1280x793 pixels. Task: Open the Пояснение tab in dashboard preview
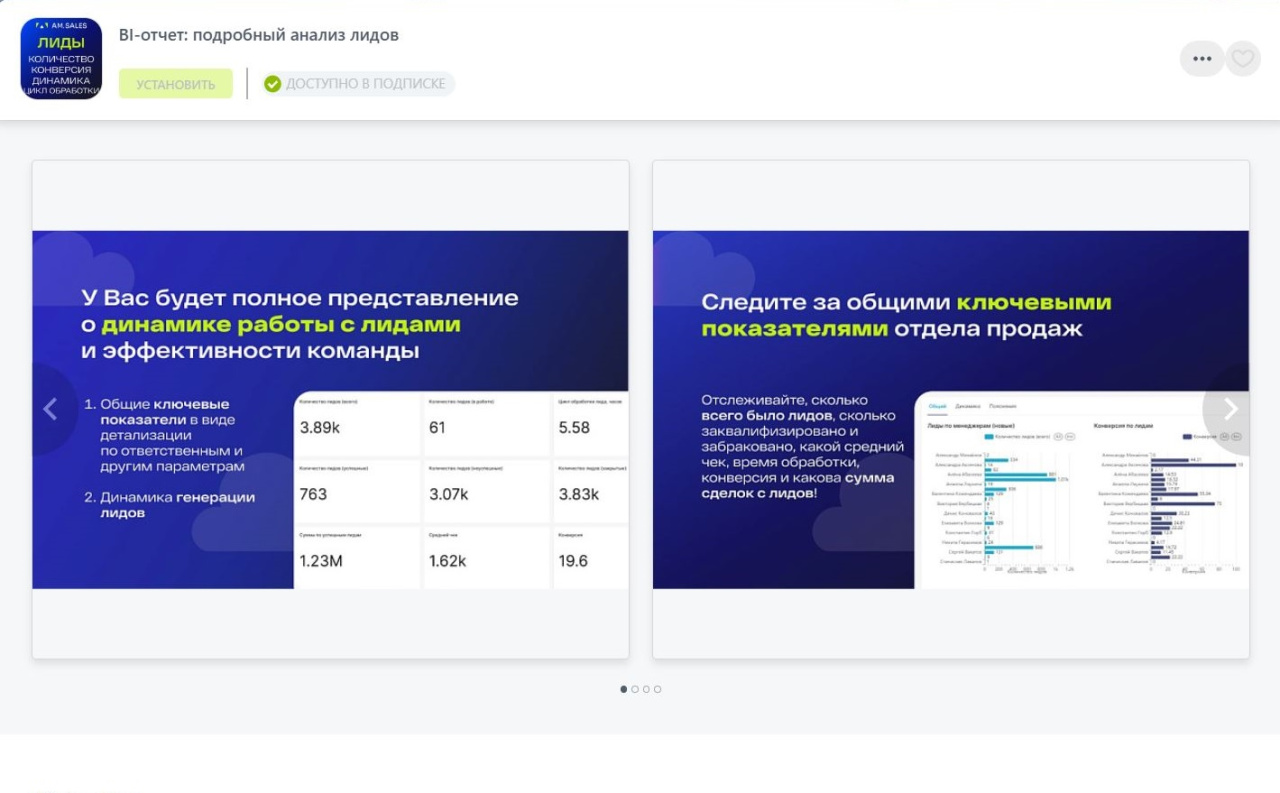click(1003, 406)
